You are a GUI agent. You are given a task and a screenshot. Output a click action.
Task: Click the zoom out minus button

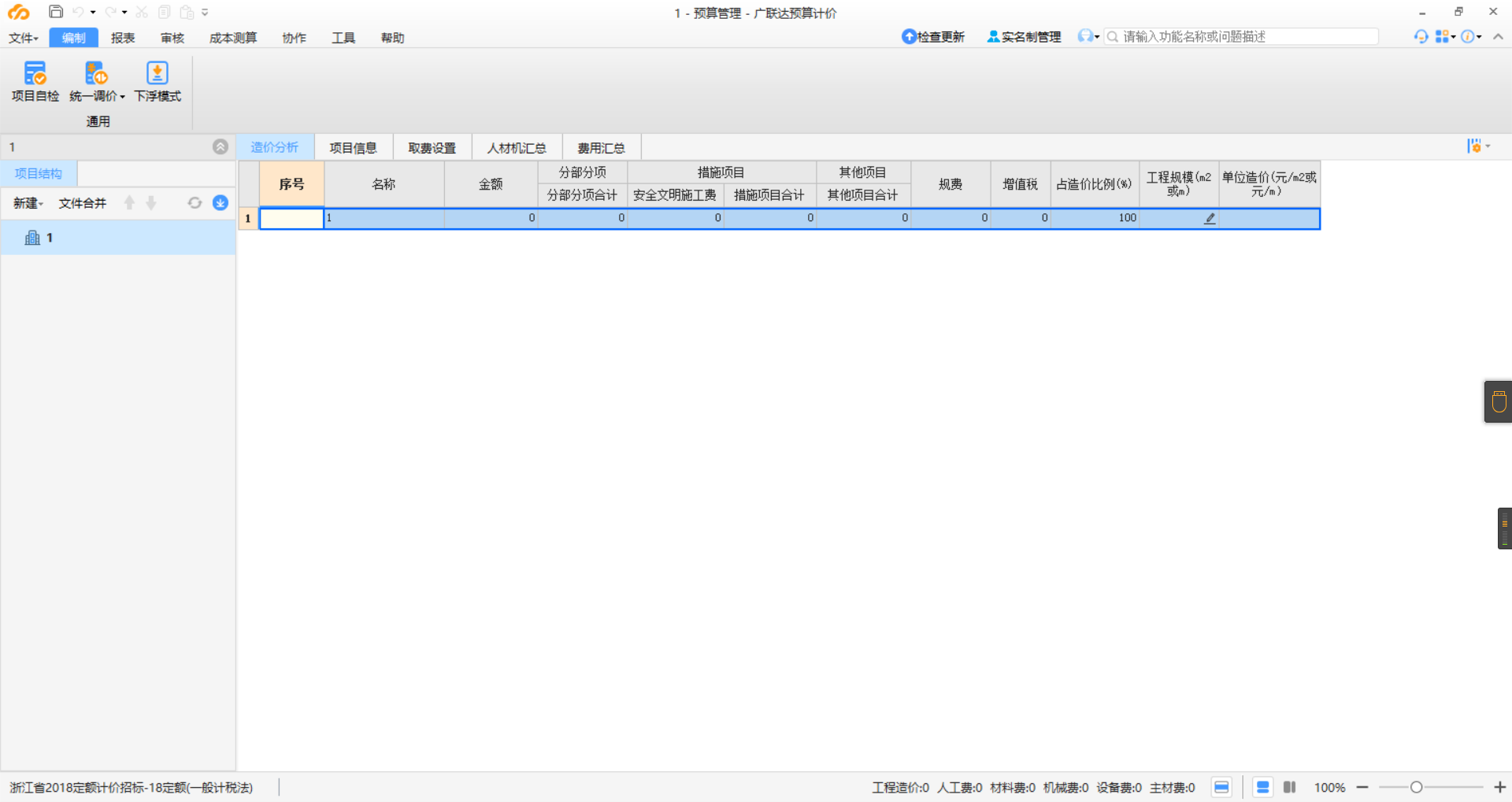coord(1362,787)
